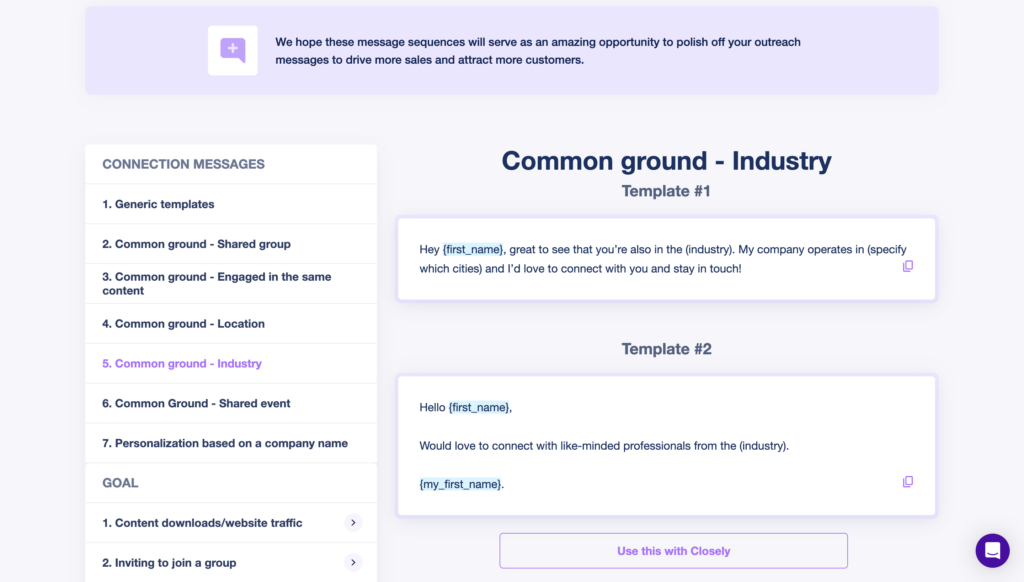
Task: Expand Inviting to join a group chevron
Action: (353, 562)
